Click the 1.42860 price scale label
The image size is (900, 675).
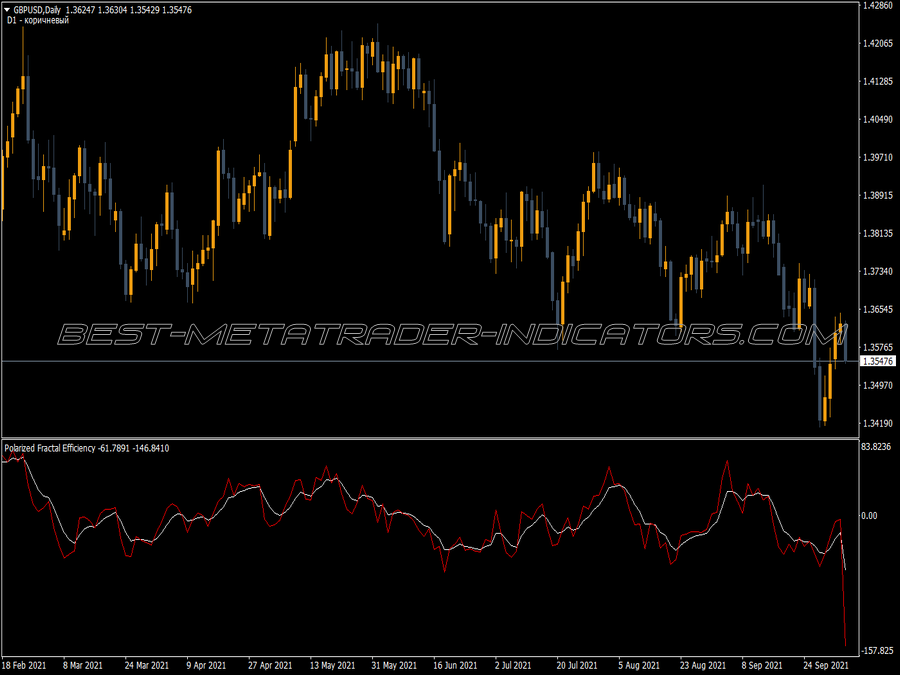pyautogui.click(x=878, y=5)
